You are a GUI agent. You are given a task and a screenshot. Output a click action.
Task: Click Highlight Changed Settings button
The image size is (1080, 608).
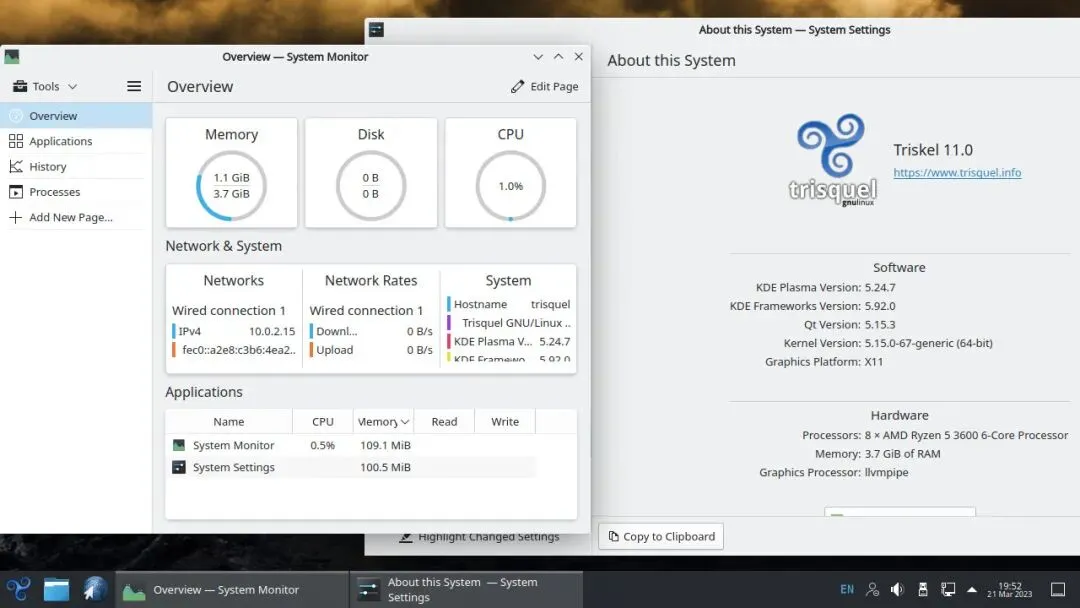[x=480, y=537]
